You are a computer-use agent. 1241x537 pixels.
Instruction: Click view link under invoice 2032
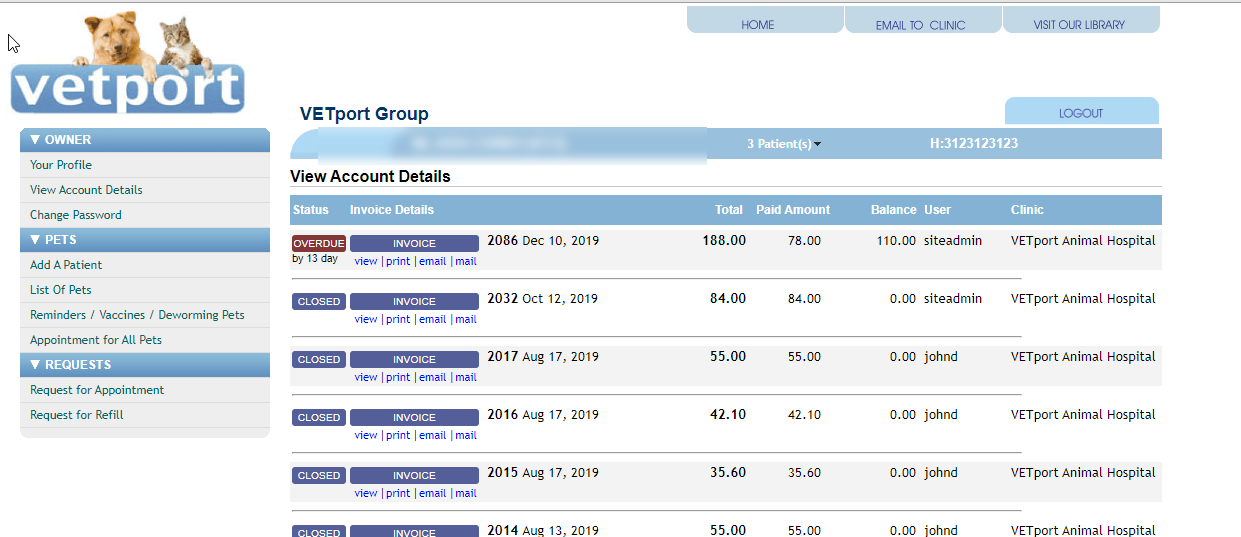click(x=366, y=319)
